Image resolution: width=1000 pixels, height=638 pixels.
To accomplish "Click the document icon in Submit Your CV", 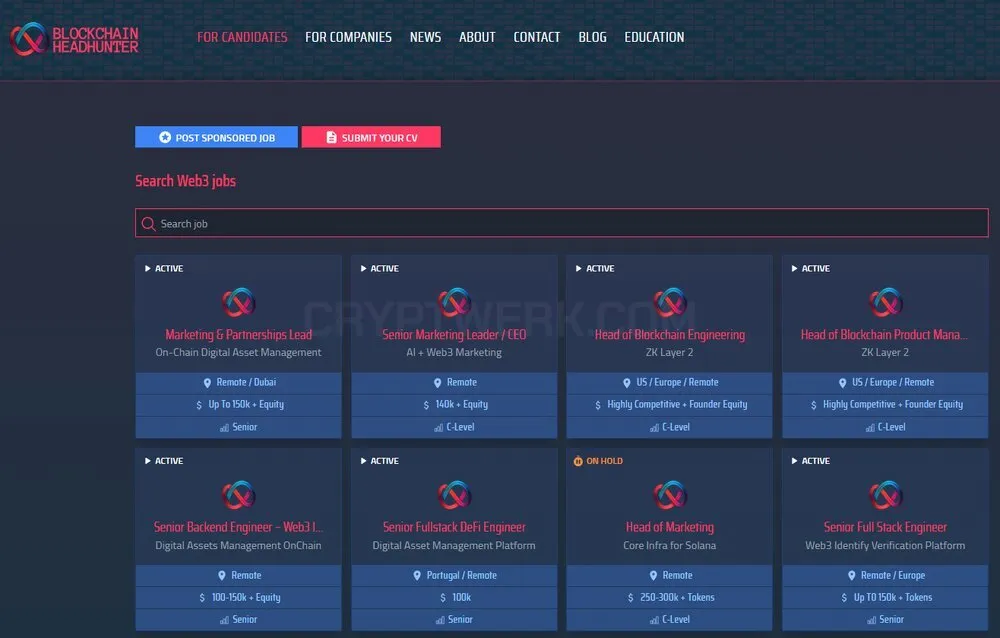I will [x=331, y=137].
